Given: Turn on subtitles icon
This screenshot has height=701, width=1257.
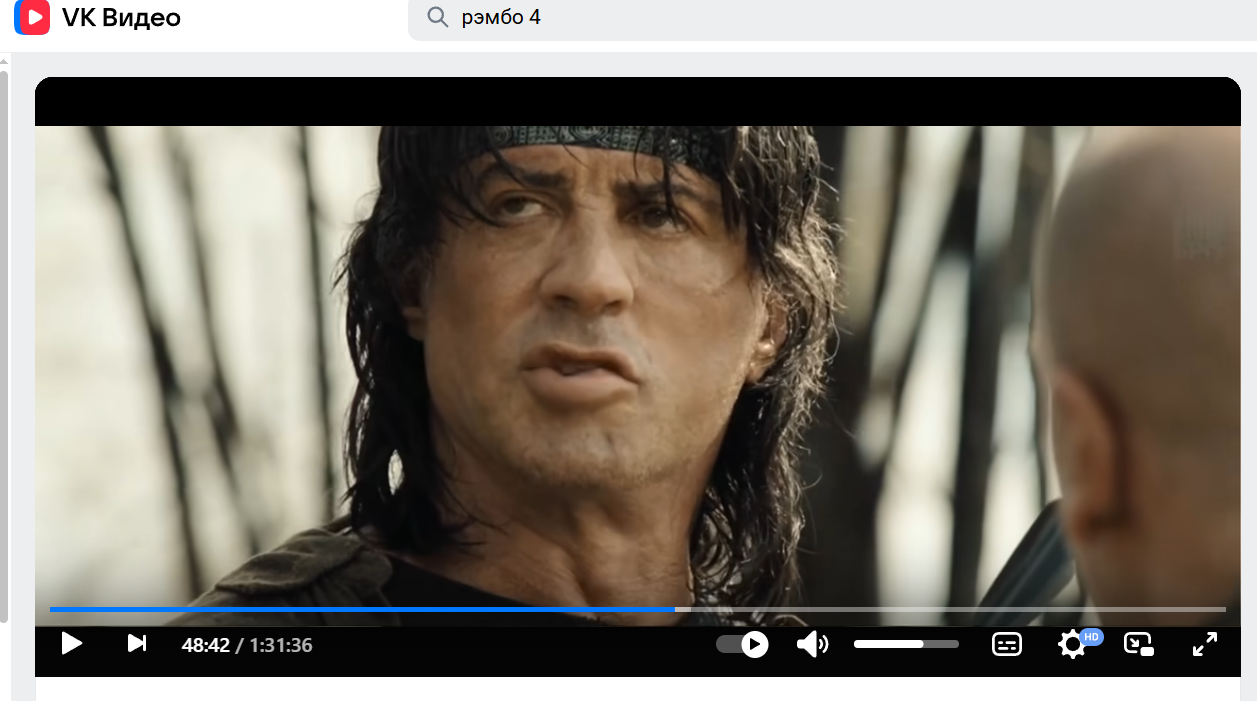Looking at the screenshot, I should point(1007,644).
